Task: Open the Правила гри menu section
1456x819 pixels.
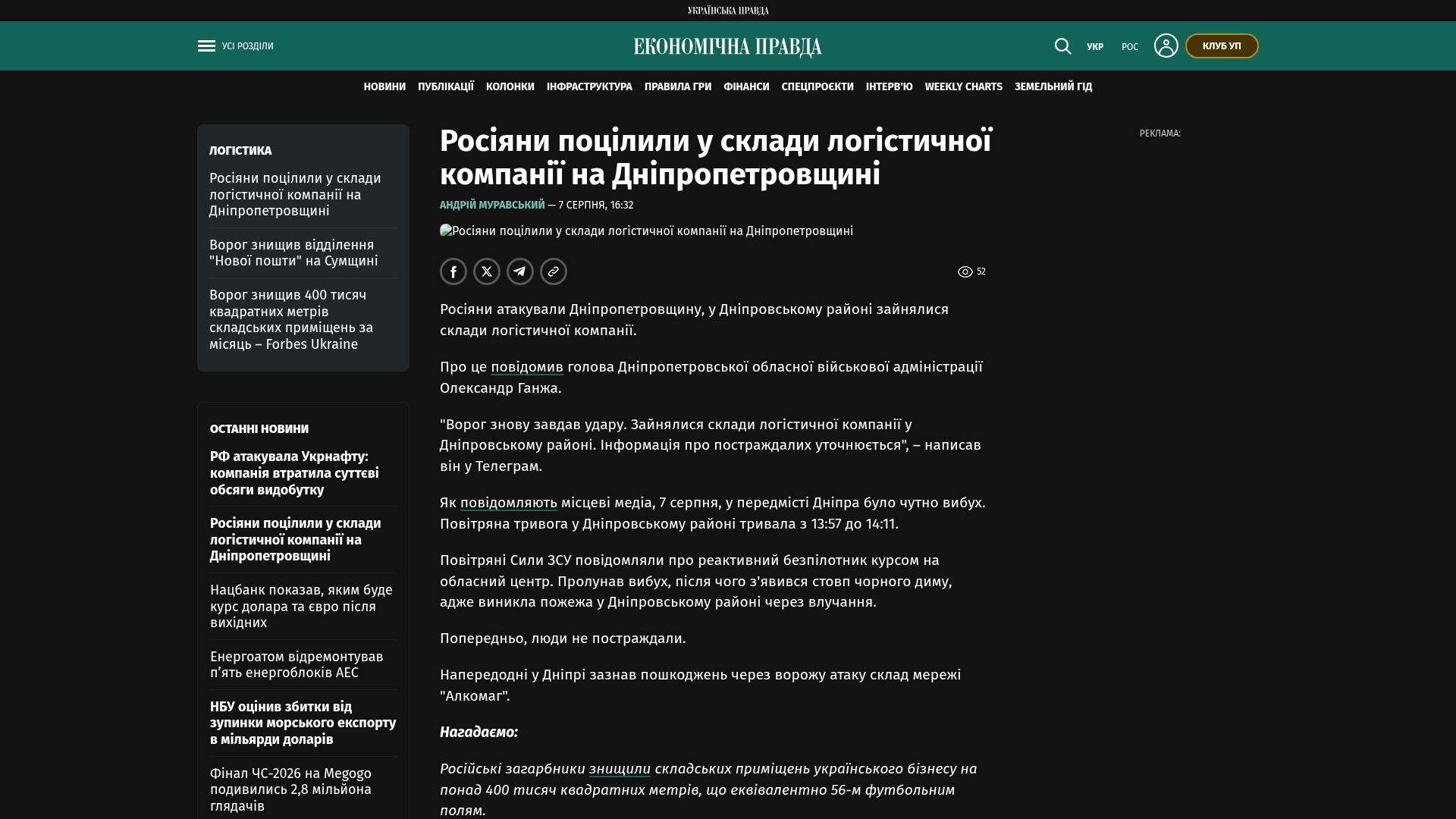Action: [678, 87]
